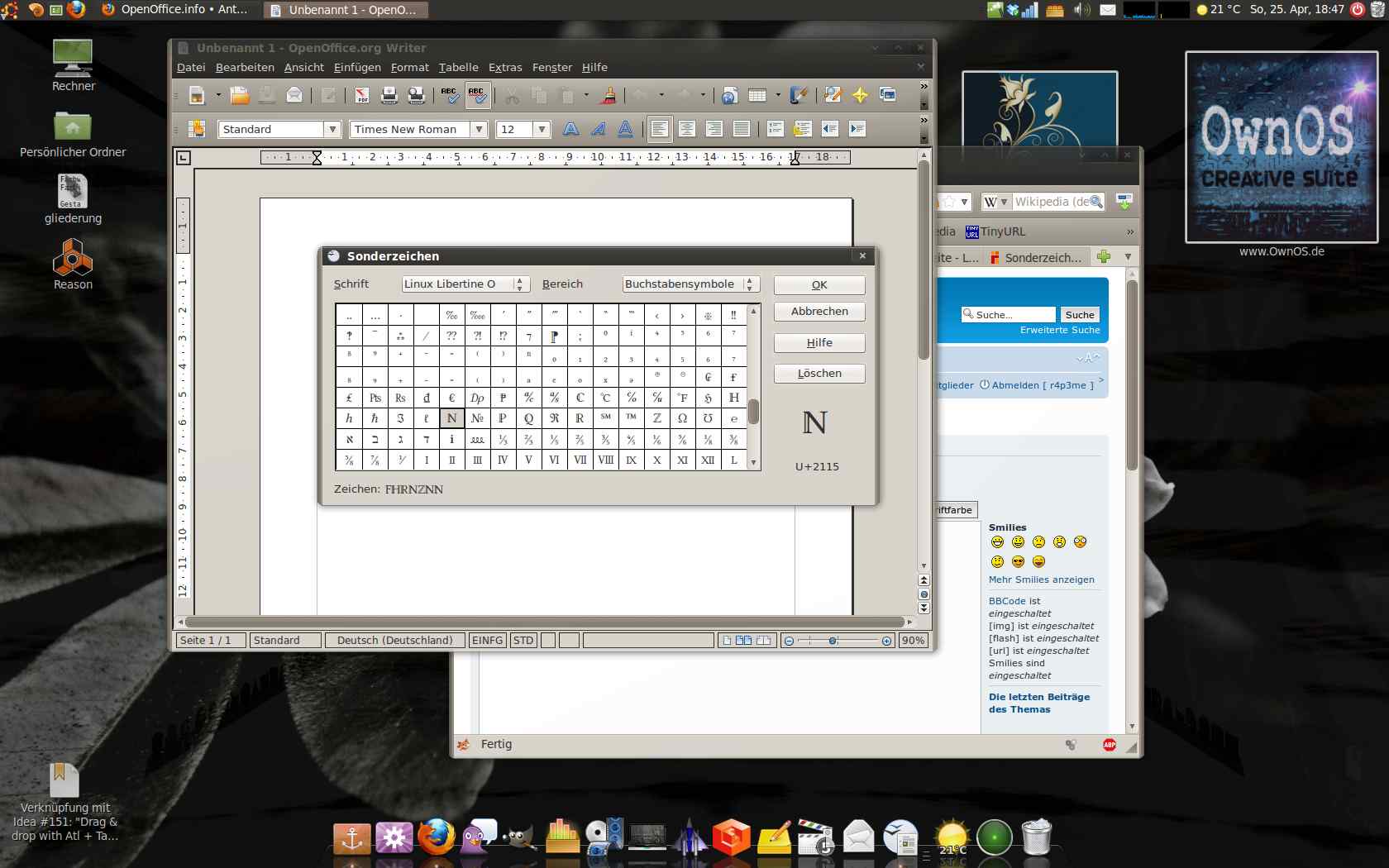
Task: Open Styles and Formatting icon
Action: [197, 129]
